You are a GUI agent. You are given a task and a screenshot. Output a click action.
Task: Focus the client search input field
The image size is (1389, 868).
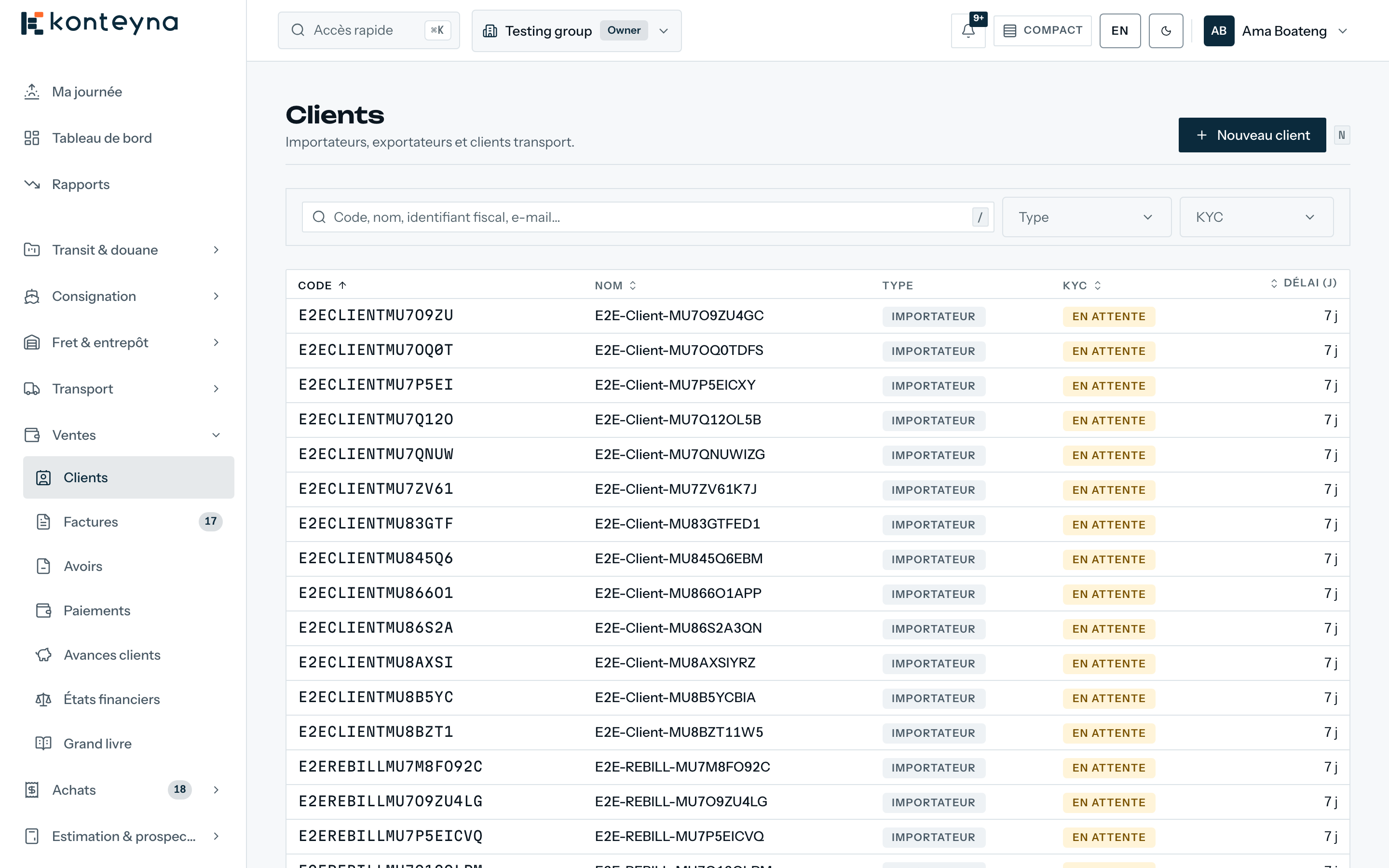click(647, 217)
